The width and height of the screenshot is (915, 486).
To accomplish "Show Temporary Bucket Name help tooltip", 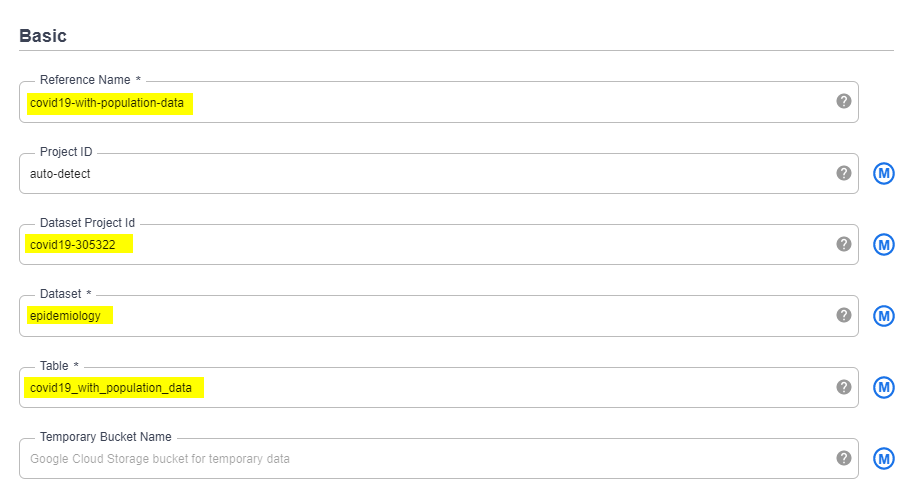I will [844, 458].
